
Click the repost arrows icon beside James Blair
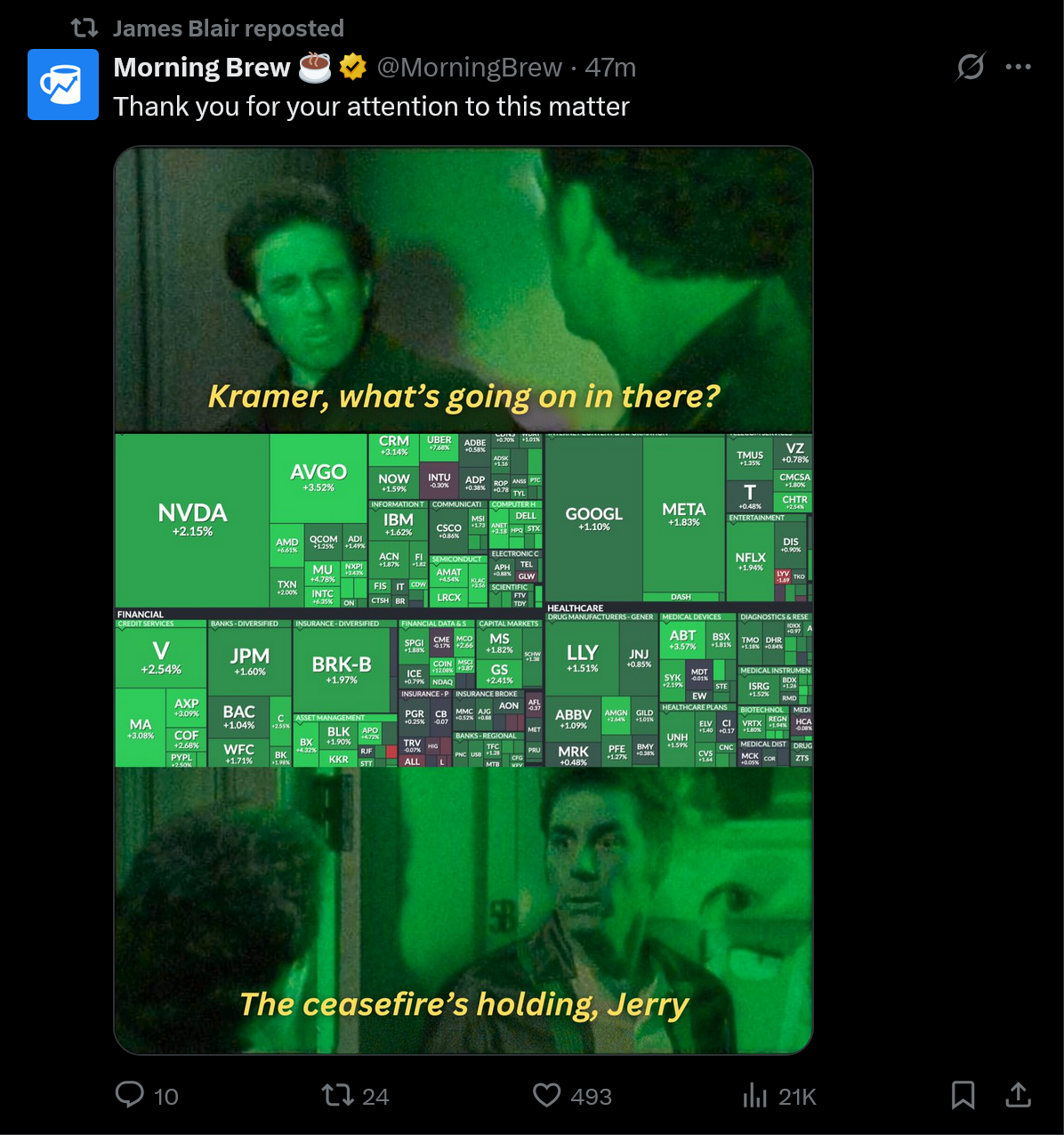pyautogui.click(x=85, y=28)
